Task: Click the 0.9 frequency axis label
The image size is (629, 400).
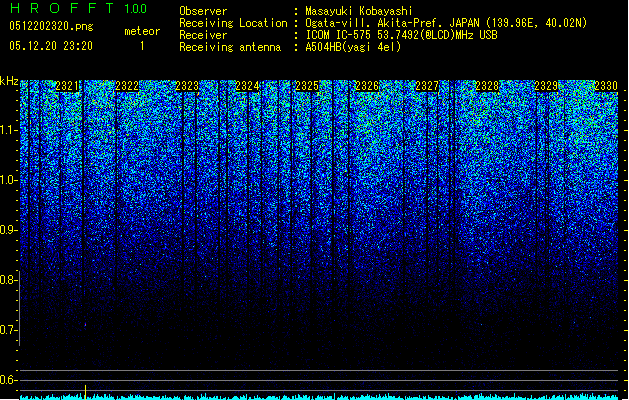Action: [x=9, y=230]
